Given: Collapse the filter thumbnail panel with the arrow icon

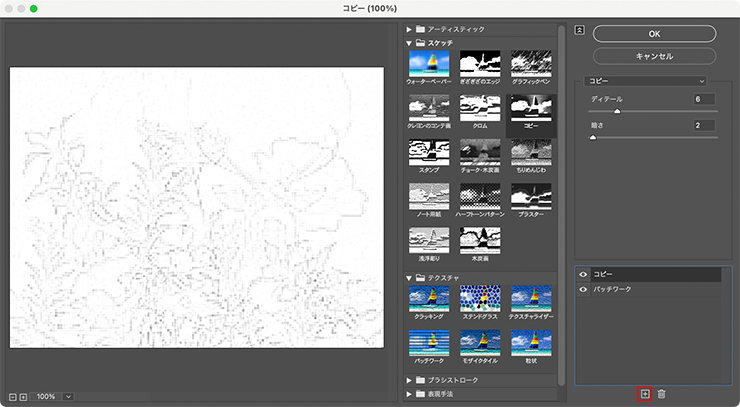Looking at the screenshot, I should tap(579, 30).
